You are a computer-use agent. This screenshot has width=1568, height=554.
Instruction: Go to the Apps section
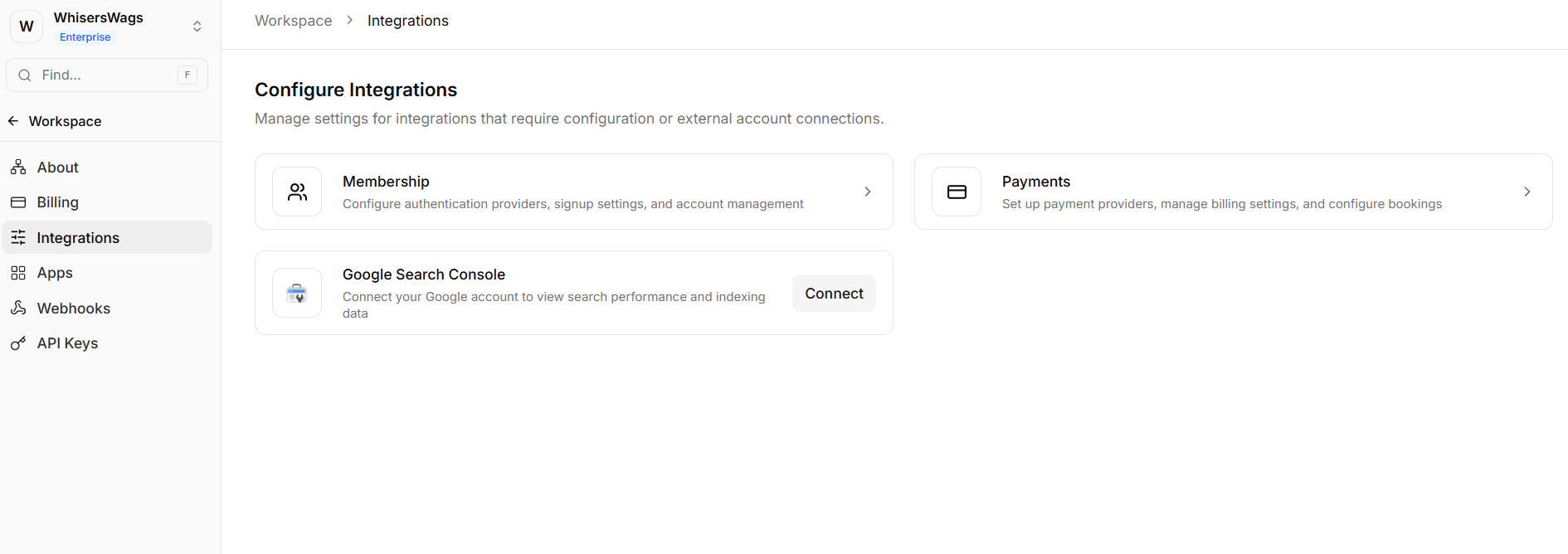55,273
